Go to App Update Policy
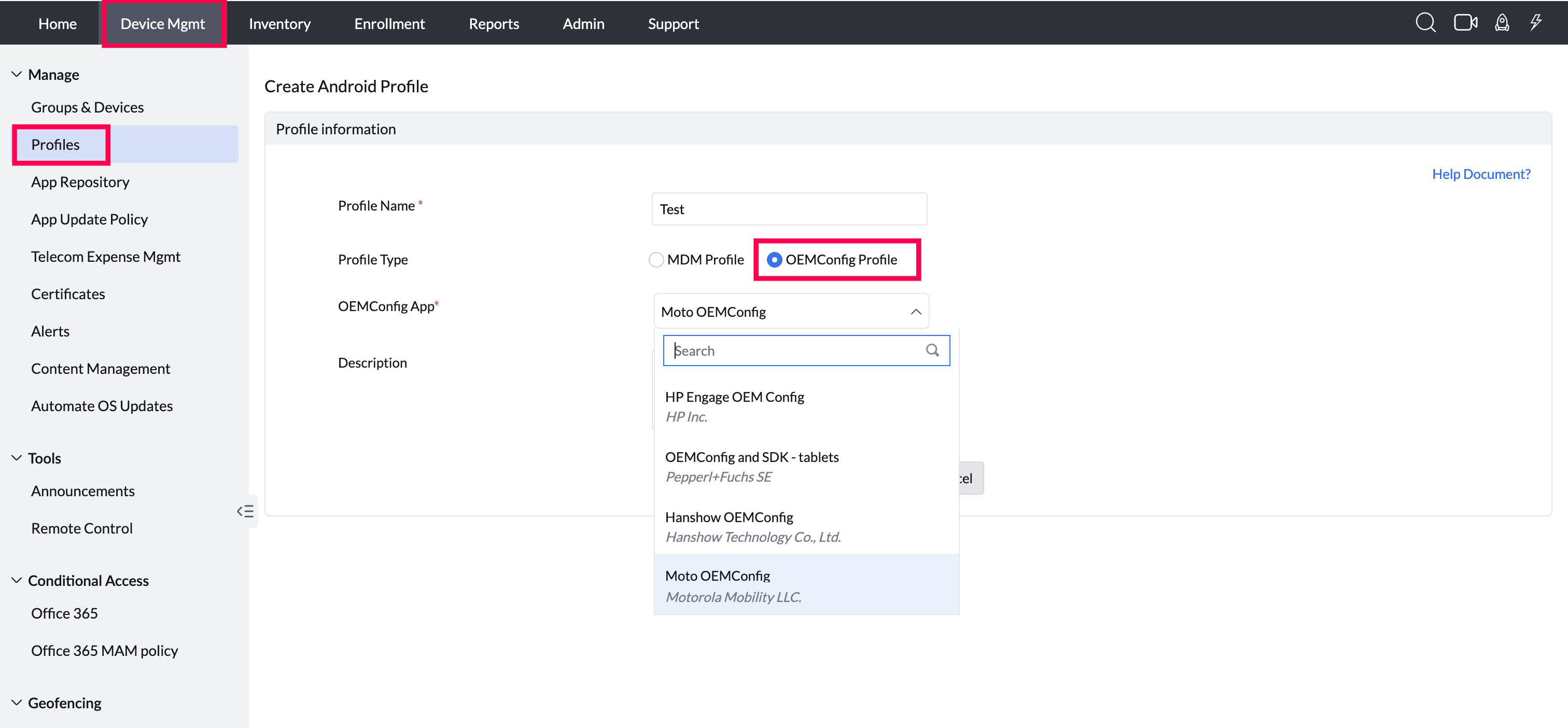The image size is (1568, 728). click(x=89, y=219)
